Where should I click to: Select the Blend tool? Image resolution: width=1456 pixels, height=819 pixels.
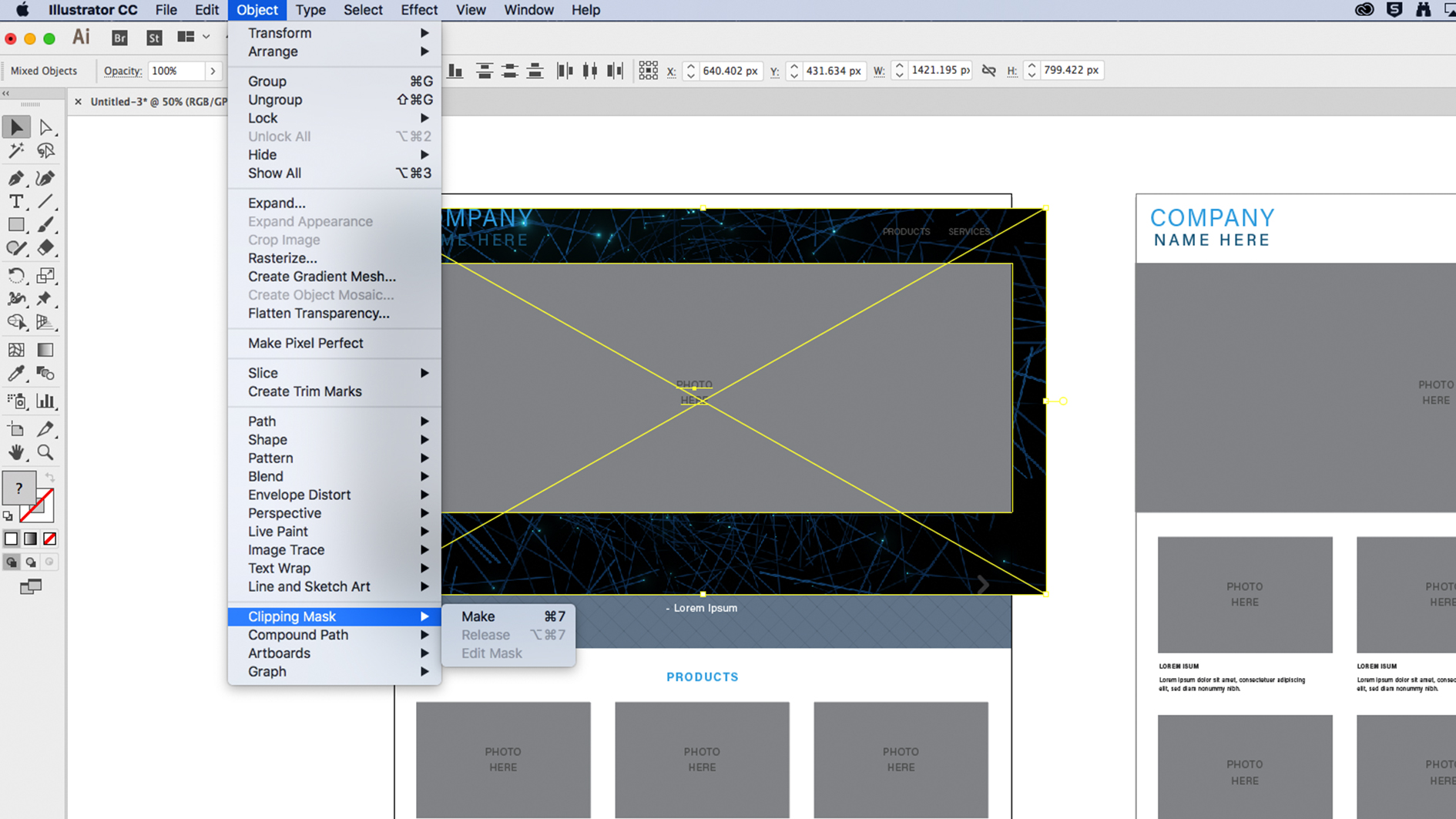click(x=45, y=373)
